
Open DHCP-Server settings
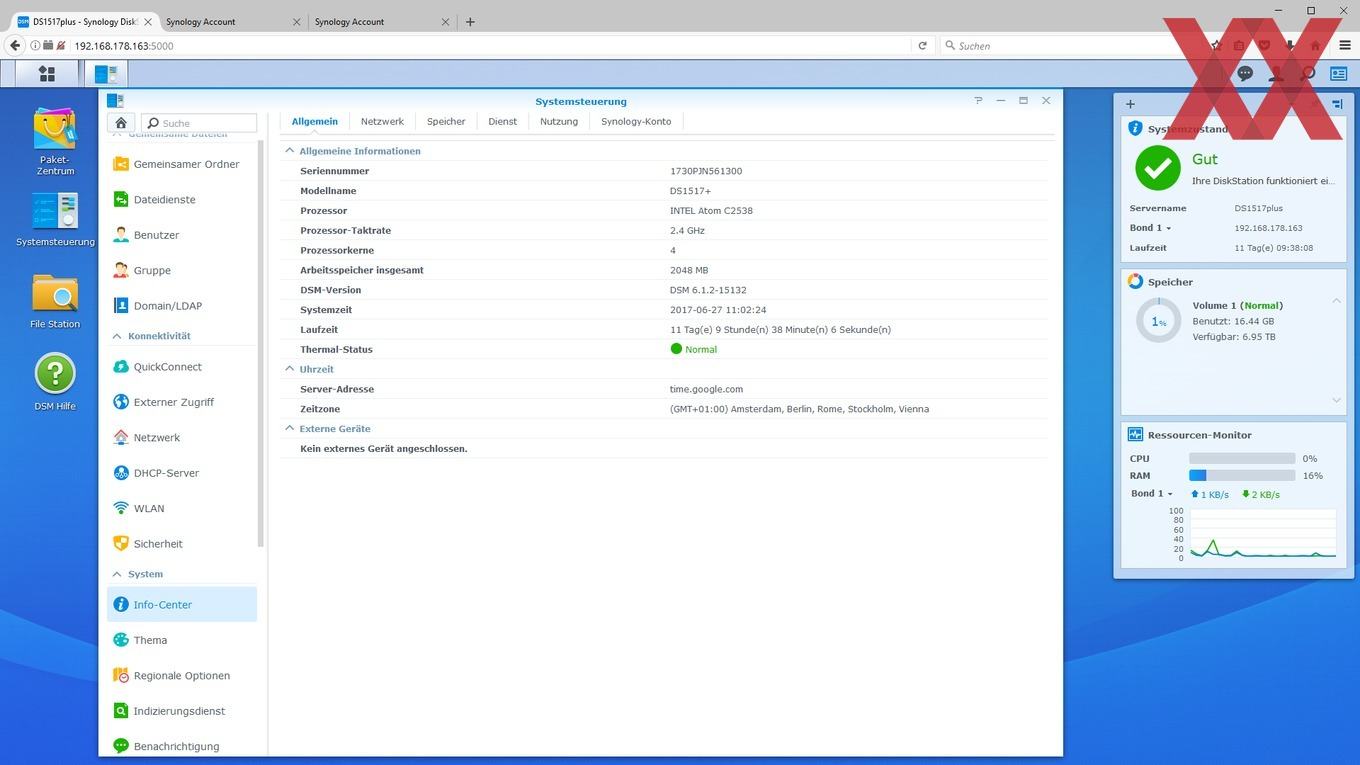(182, 473)
